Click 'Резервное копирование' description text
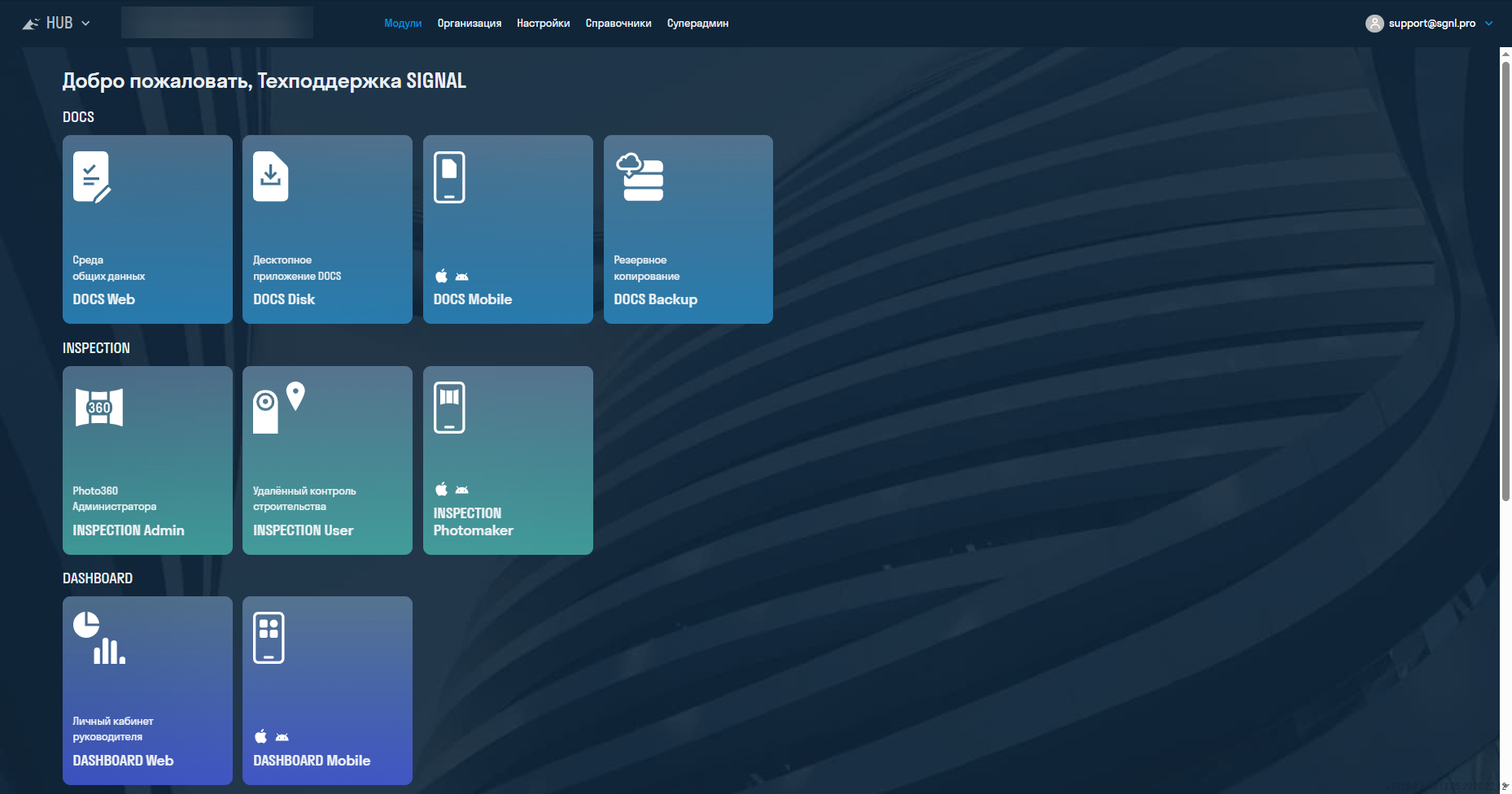The image size is (1512, 794). (x=647, y=268)
